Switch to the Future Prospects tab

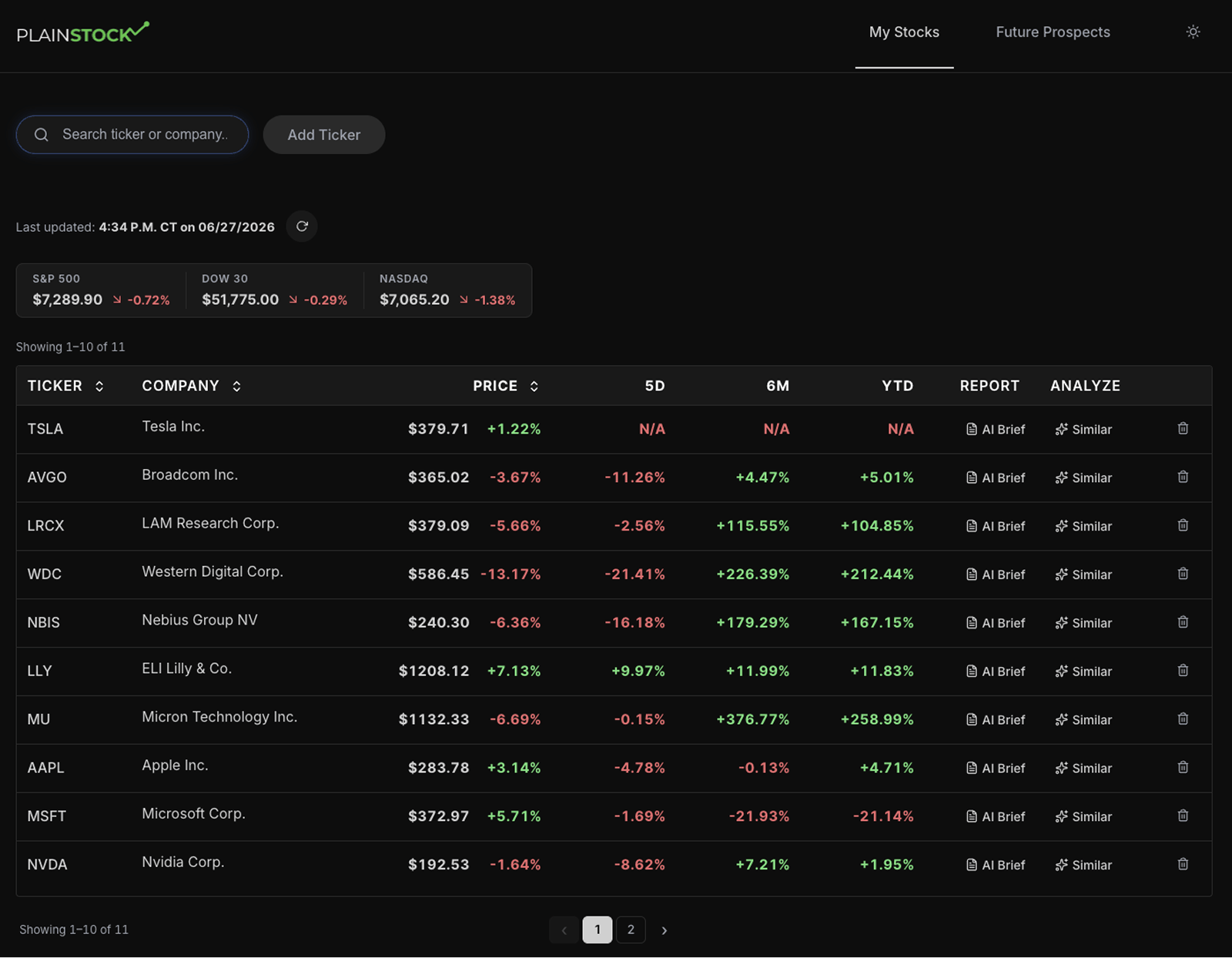pos(1053,32)
